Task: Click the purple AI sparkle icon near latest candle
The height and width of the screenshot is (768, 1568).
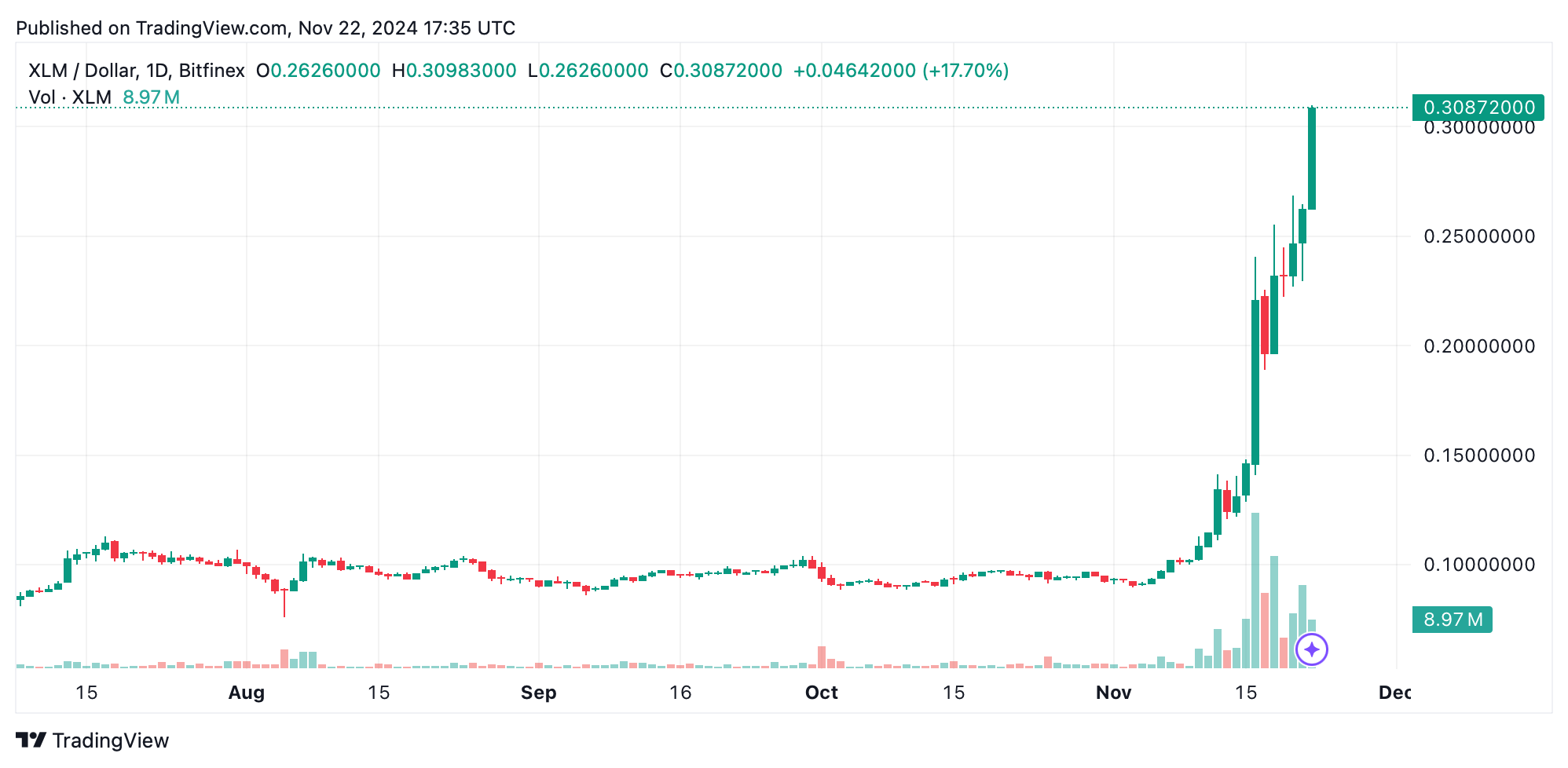Action: [1313, 650]
